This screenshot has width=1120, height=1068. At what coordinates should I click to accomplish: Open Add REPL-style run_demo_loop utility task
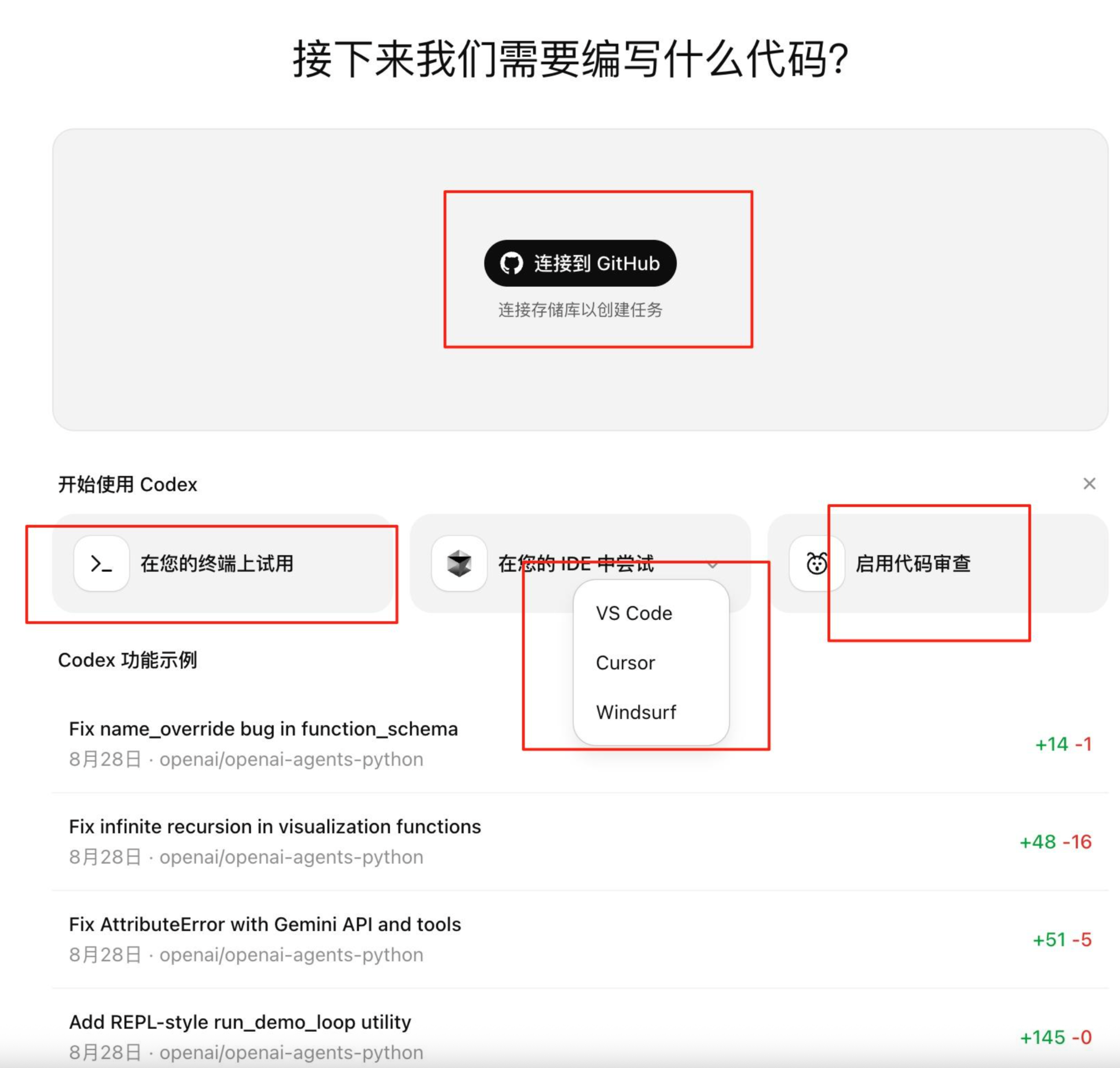[x=240, y=1022]
